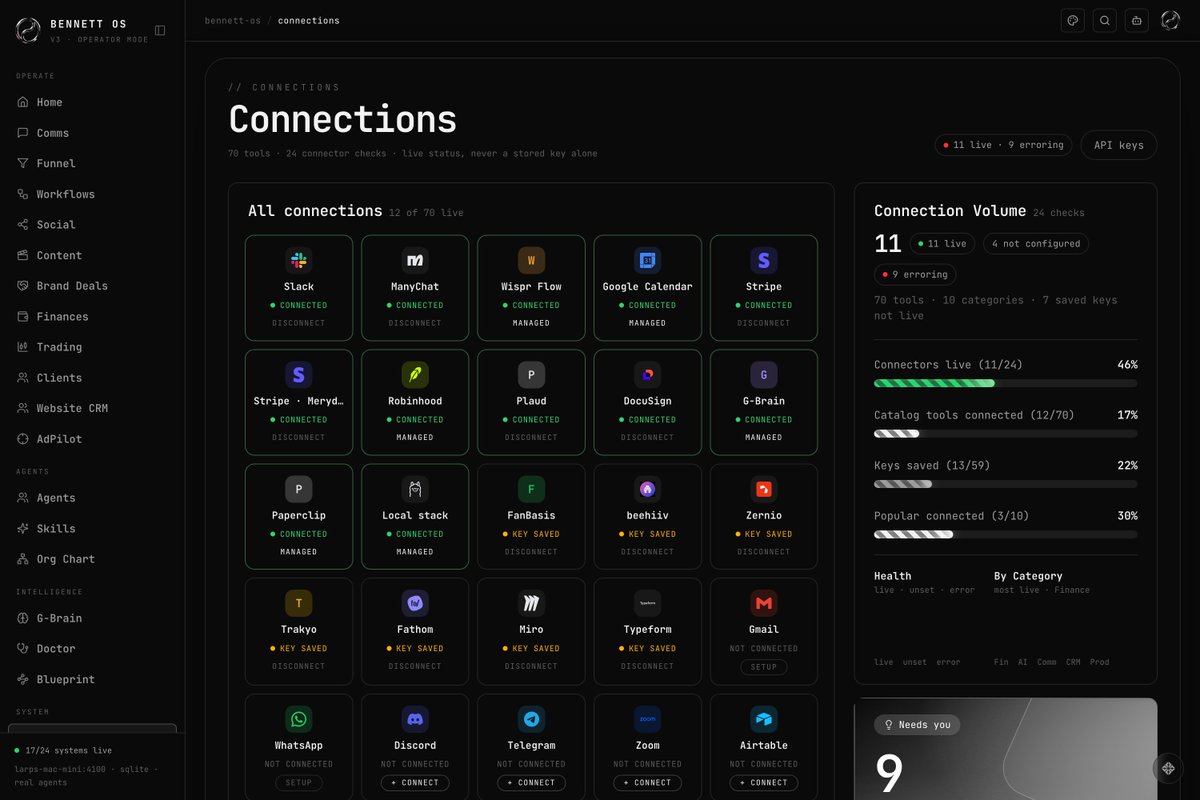Screen dimensions: 1200x800
Task: Click the 'By Category' heading
Action: click(x=1028, y=576)
